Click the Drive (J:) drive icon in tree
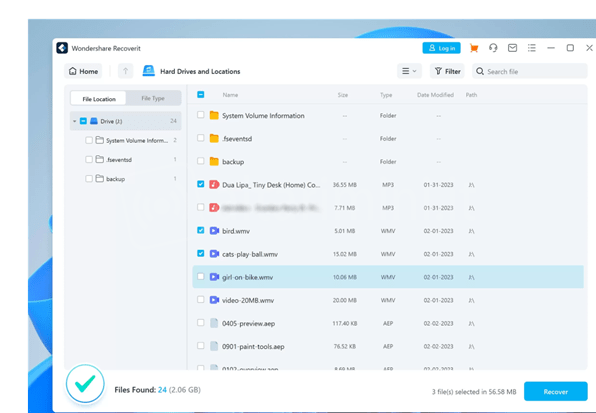 click(94, 121)
